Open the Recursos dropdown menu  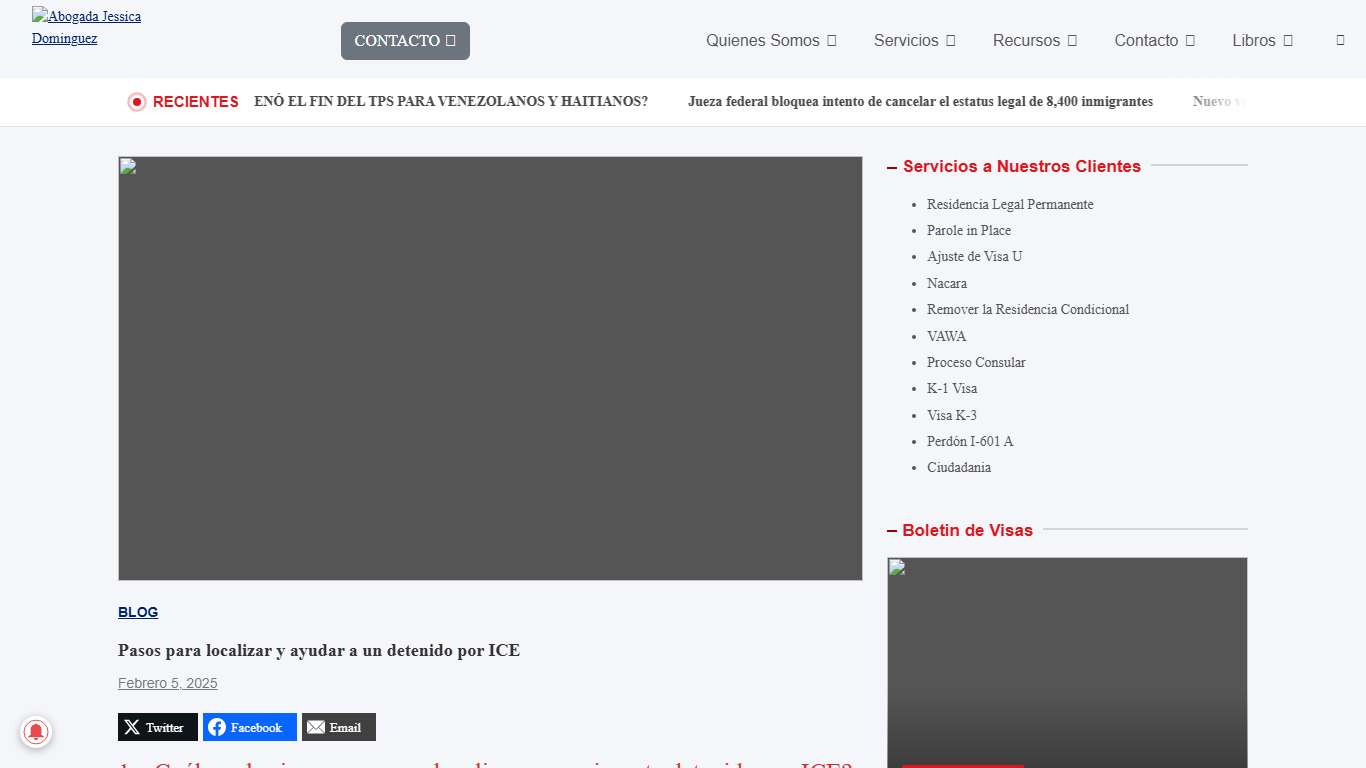[x=1034, y=40]
